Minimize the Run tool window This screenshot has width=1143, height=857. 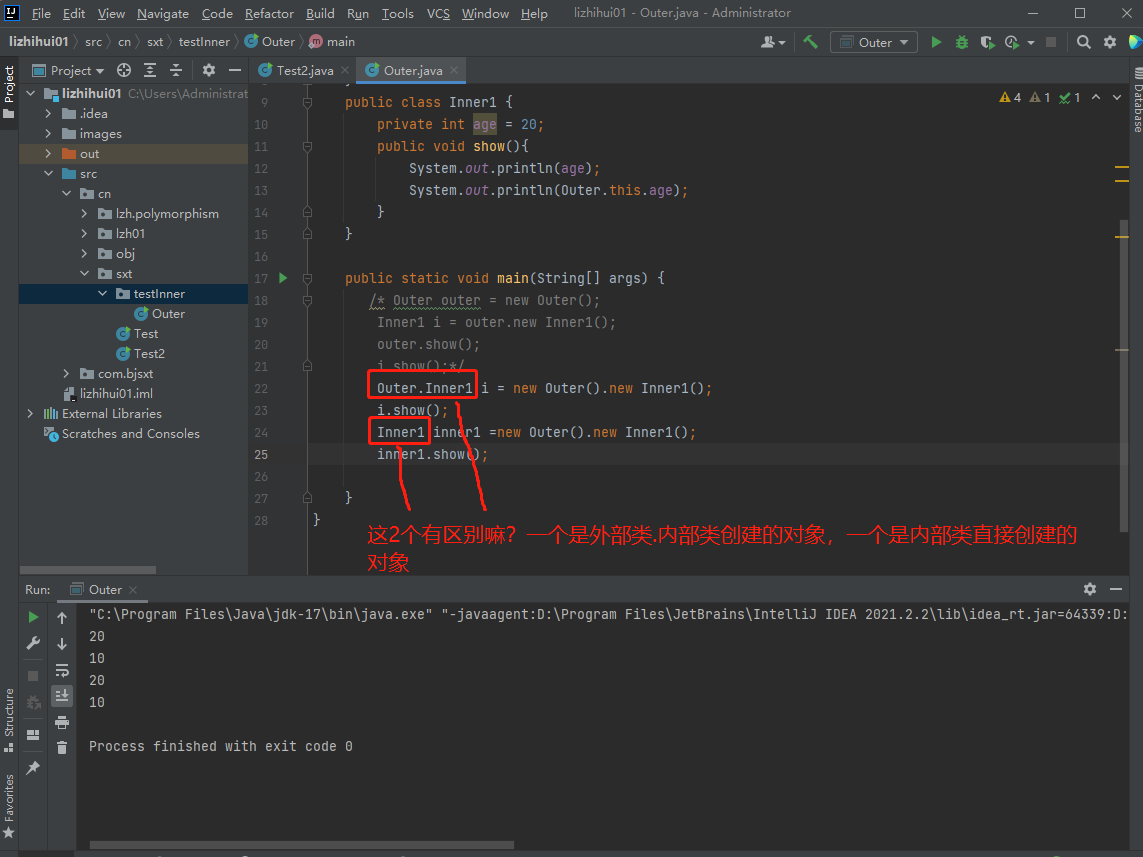[1115, 589]
